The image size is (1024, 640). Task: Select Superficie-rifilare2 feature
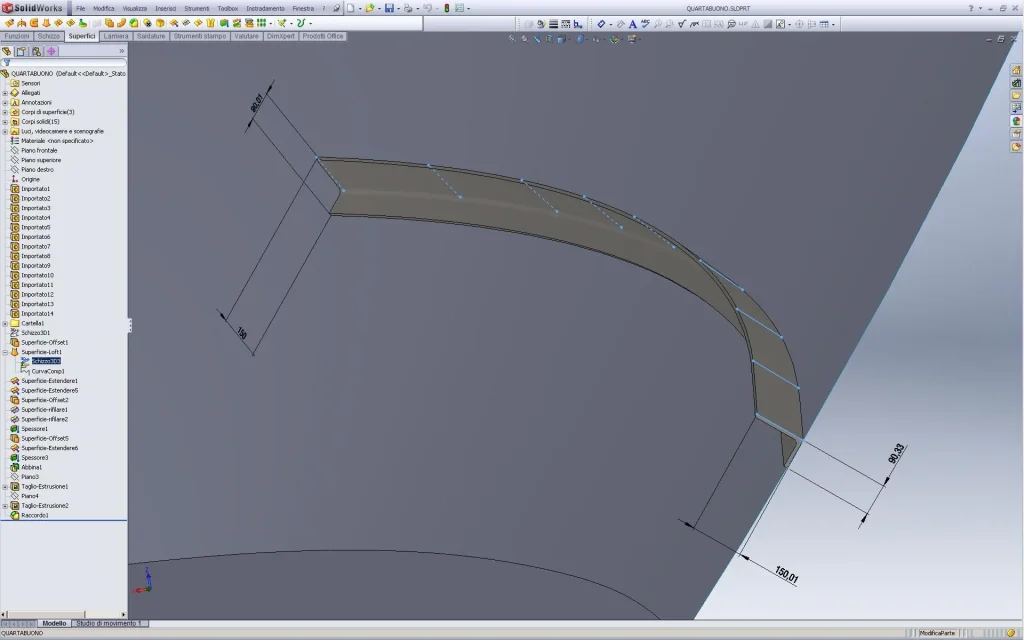coord(44,419)
